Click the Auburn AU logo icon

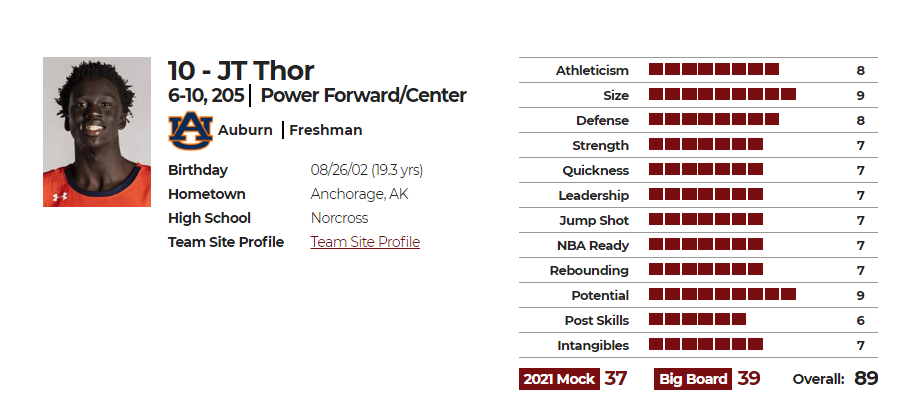point(191,131)
